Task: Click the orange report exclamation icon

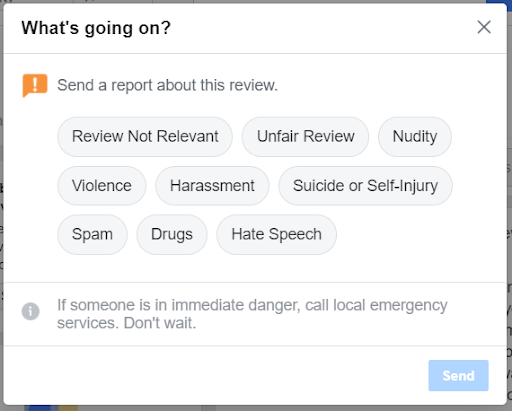Action: point(35,85)
